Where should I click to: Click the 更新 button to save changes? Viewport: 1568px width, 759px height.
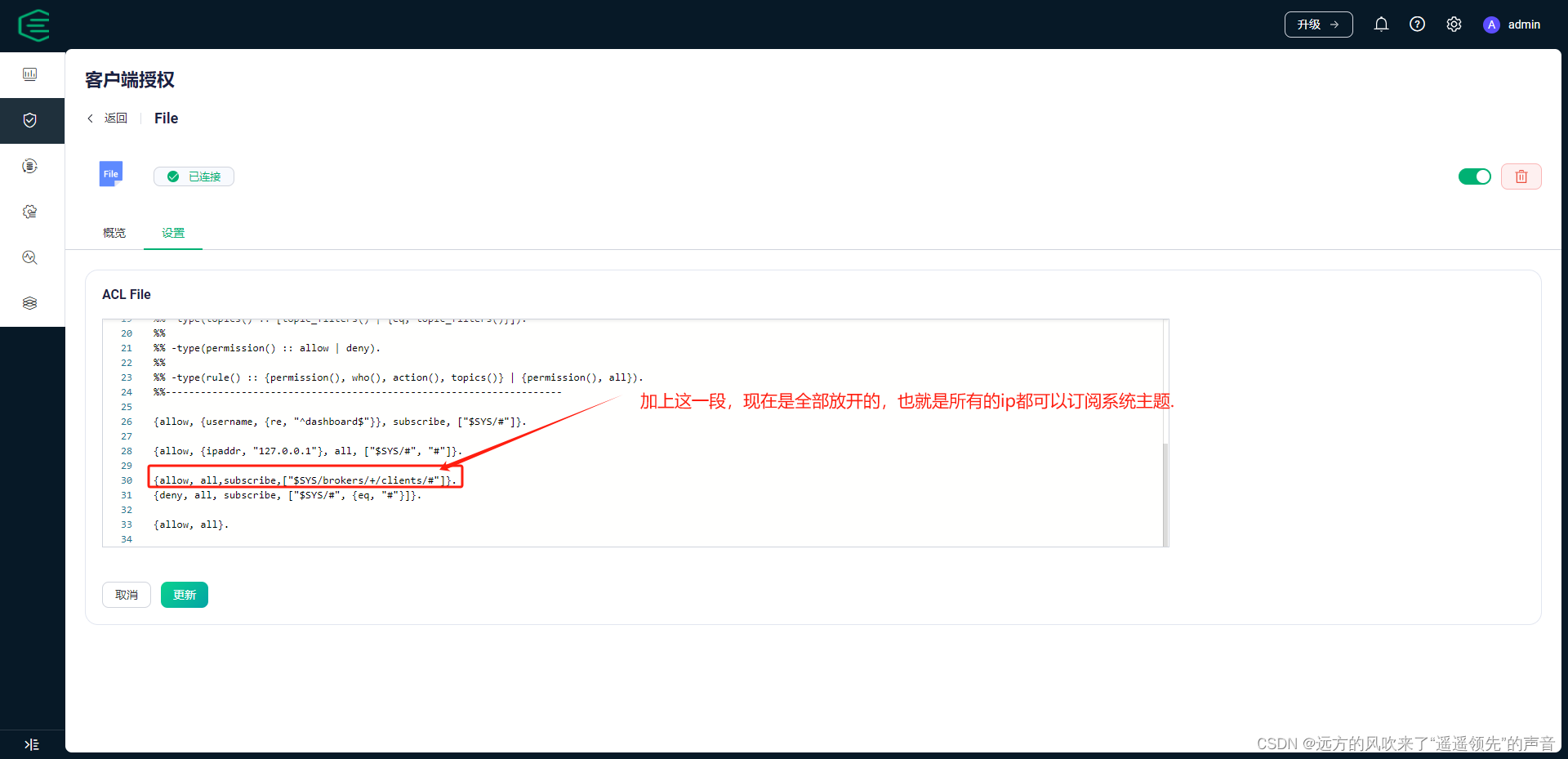tap(184, 594)
